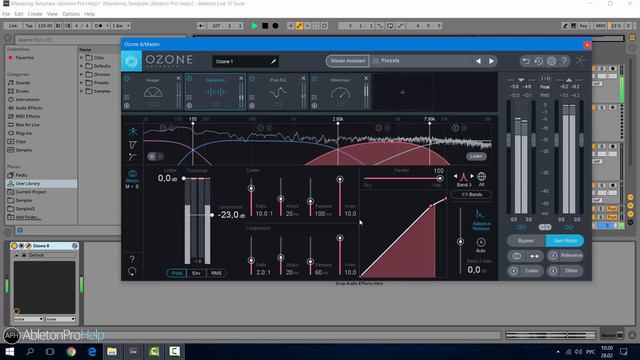The width and height of the screenshot is (640, 360).
Task: Open dynamics module help question mark
Action: [132, 259]
